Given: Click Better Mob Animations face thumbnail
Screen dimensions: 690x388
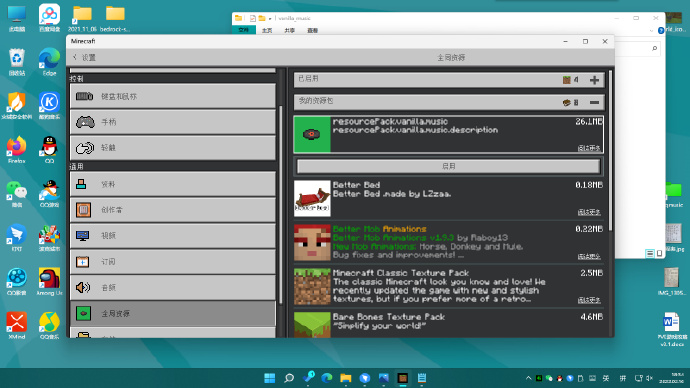Looking at the screenshot, I should click(x=312, y=242).
